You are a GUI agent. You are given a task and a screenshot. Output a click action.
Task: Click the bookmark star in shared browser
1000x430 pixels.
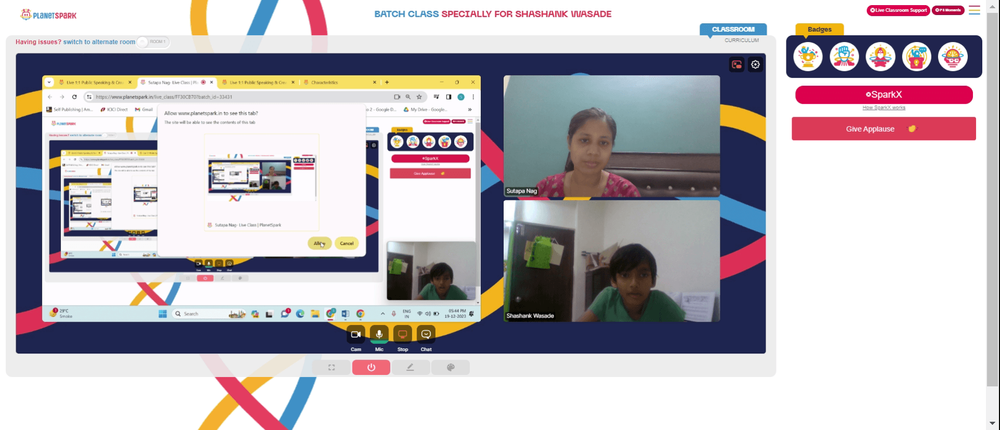point(419,97)
